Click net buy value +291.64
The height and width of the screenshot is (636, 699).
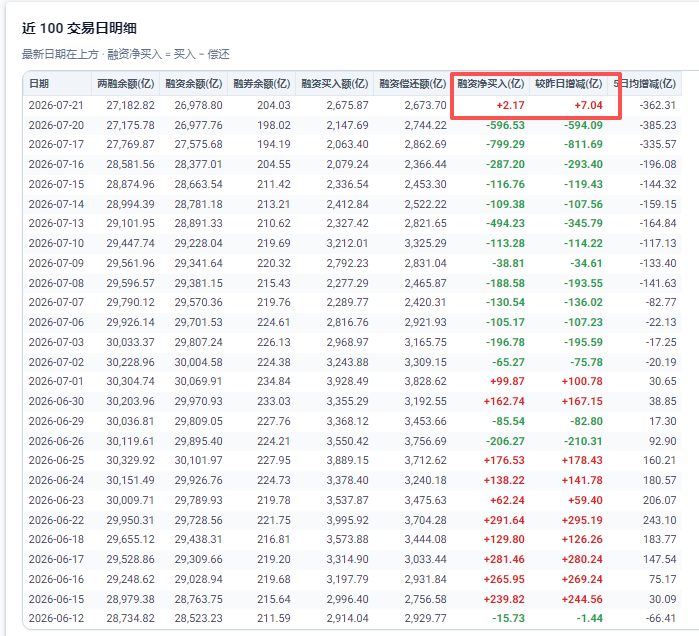click(504, 521)
